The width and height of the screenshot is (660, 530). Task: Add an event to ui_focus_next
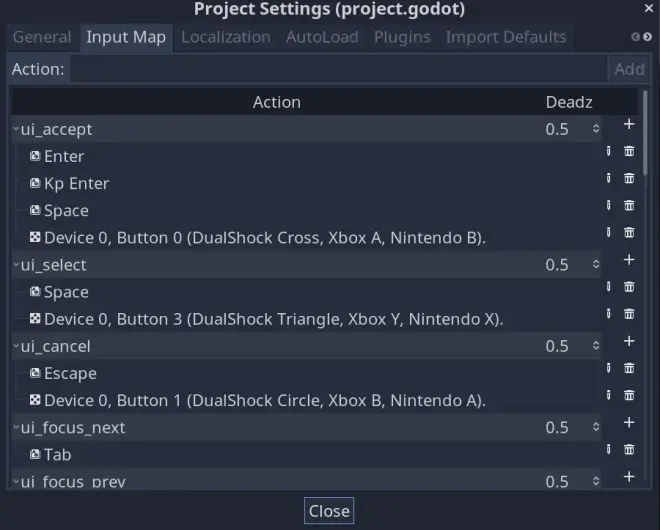point(629,422)
